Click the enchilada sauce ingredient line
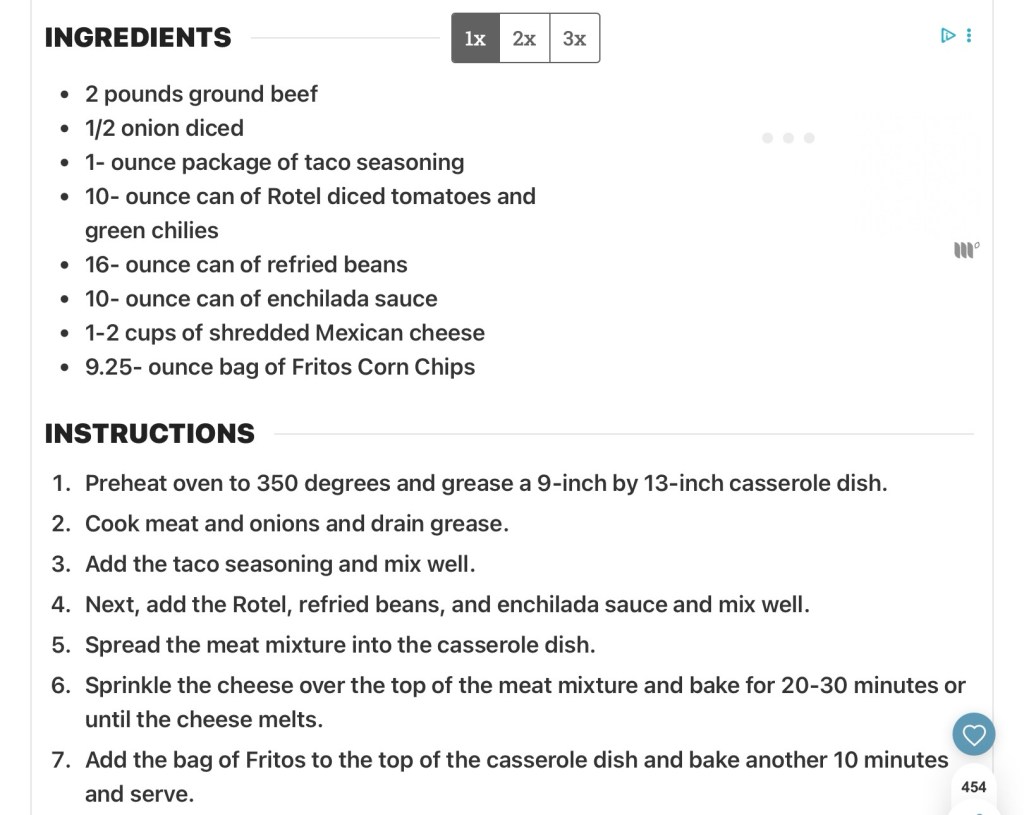The height and width of the screenshot is (815, 1024). click(261, 299)
